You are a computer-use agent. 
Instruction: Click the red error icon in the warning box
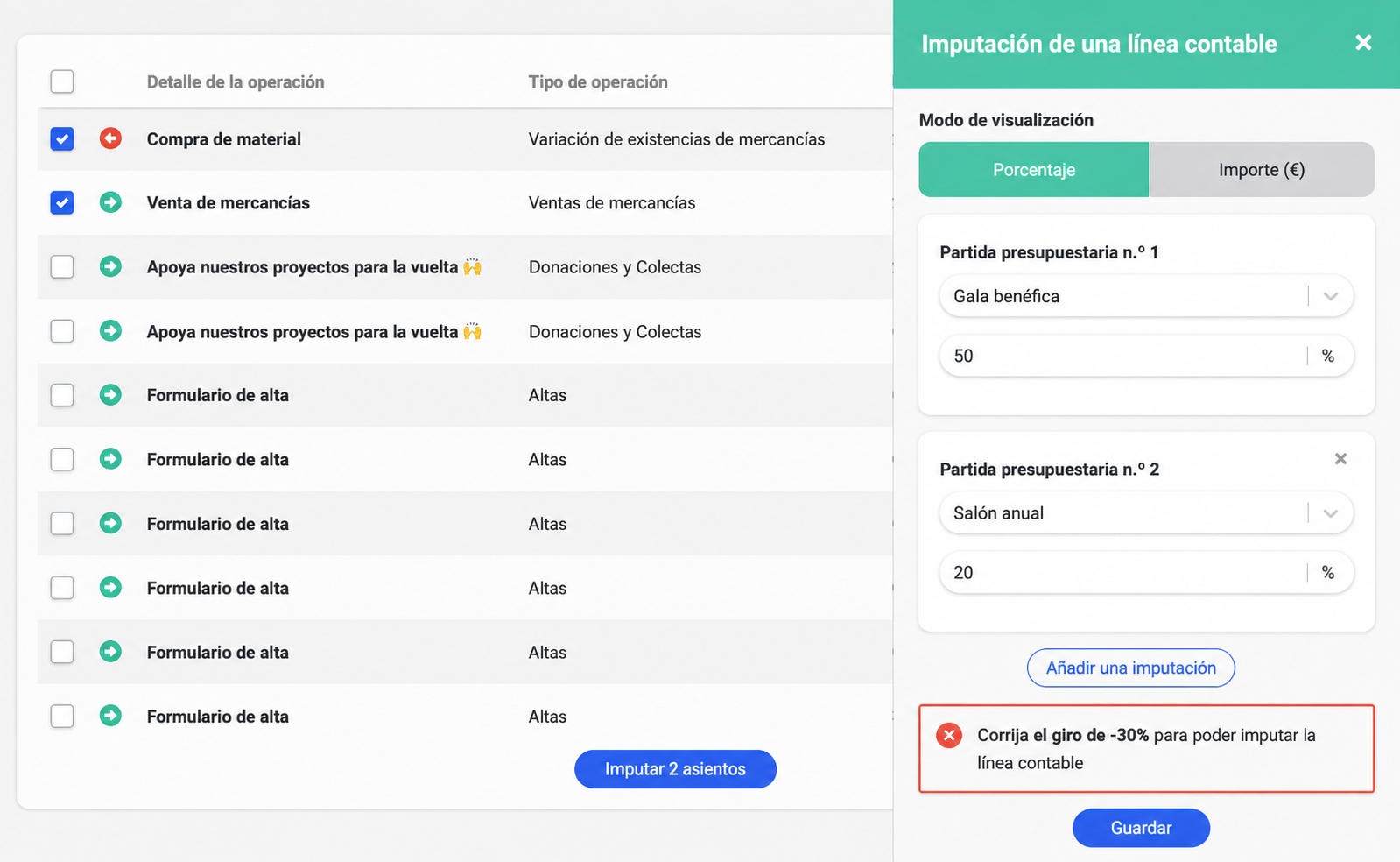pos(949,735)
